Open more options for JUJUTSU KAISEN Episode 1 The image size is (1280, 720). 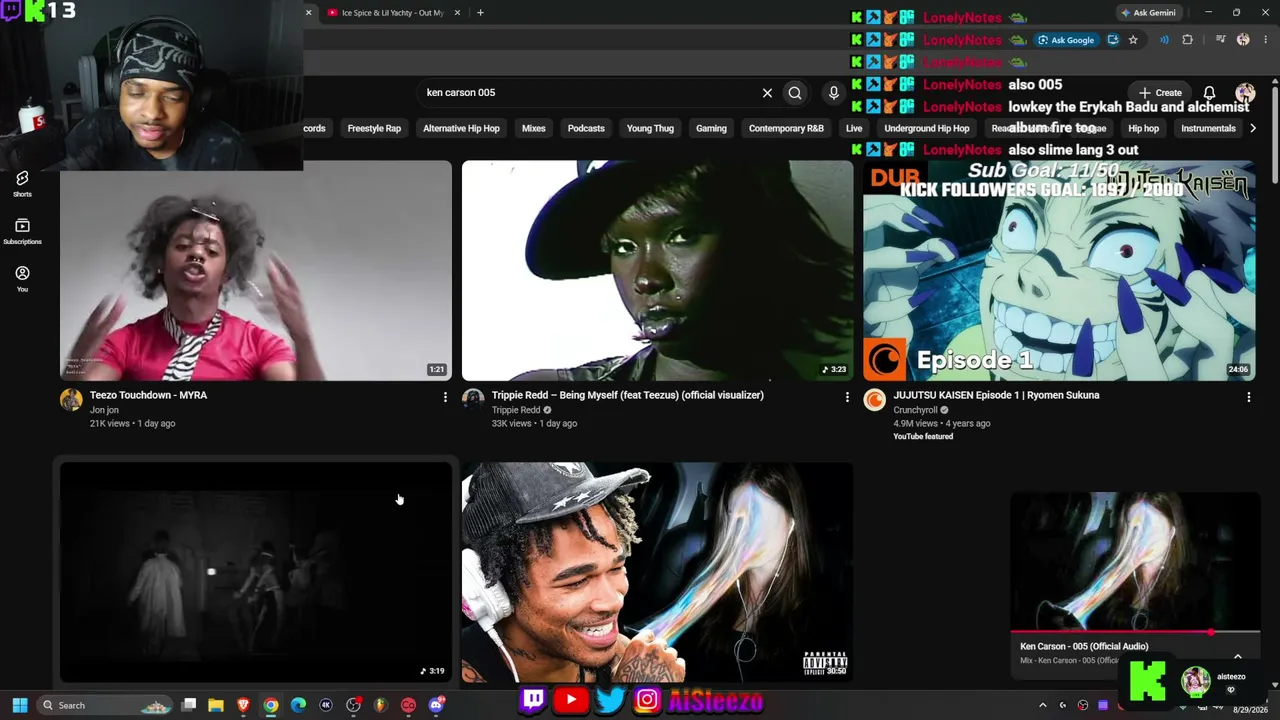click(1248, 397)
